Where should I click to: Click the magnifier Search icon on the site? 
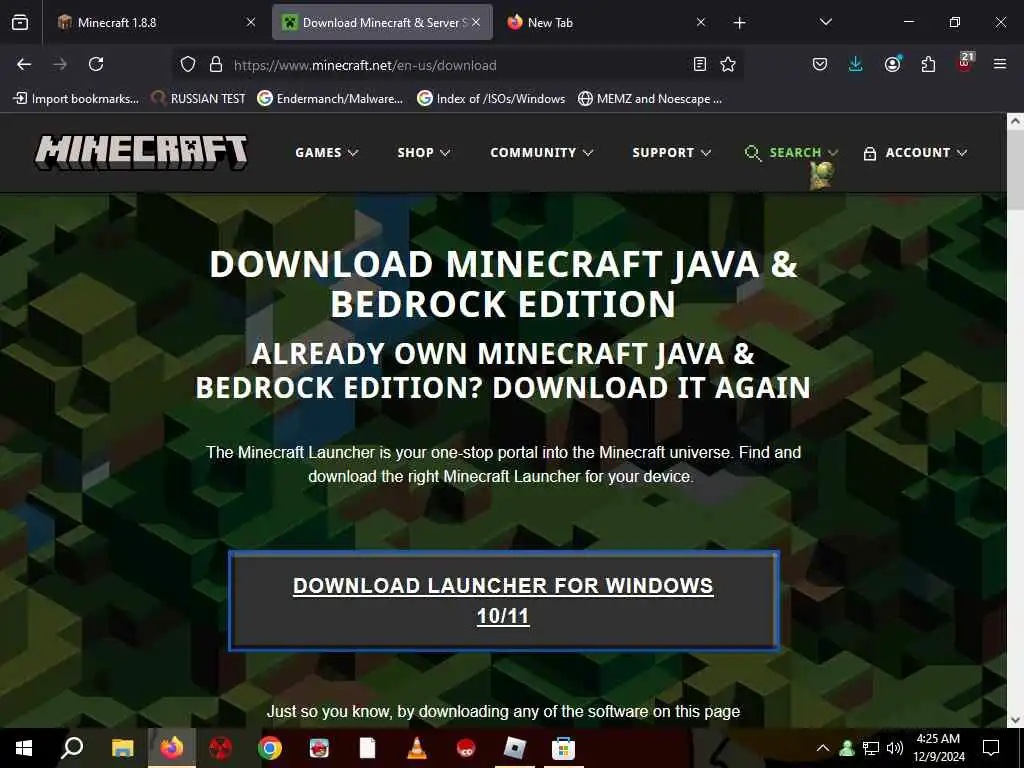(x=752, y=153)
